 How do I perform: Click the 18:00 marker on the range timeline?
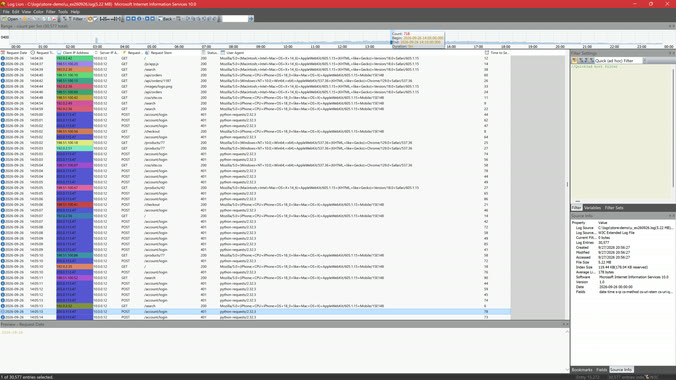505,47
